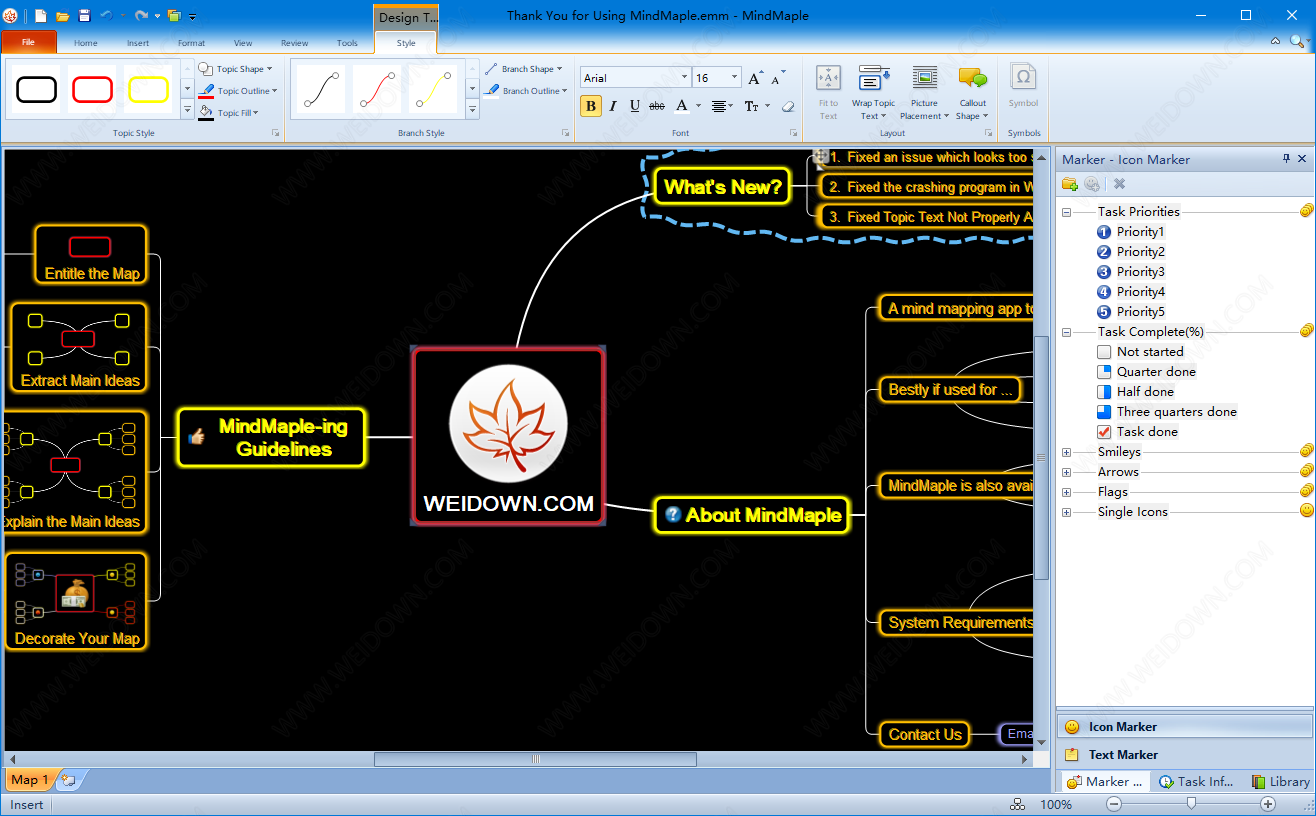1316x816 pixels.
Task: Toggle Bold formatting button
Action: 590,106
